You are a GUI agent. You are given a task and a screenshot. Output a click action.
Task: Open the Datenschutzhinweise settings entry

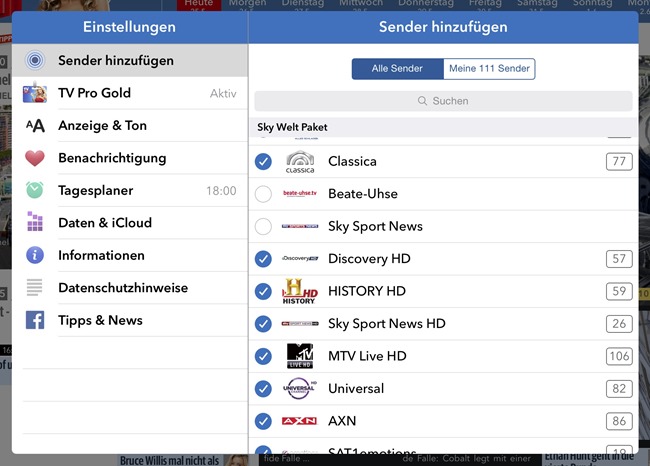coord(123,288)
